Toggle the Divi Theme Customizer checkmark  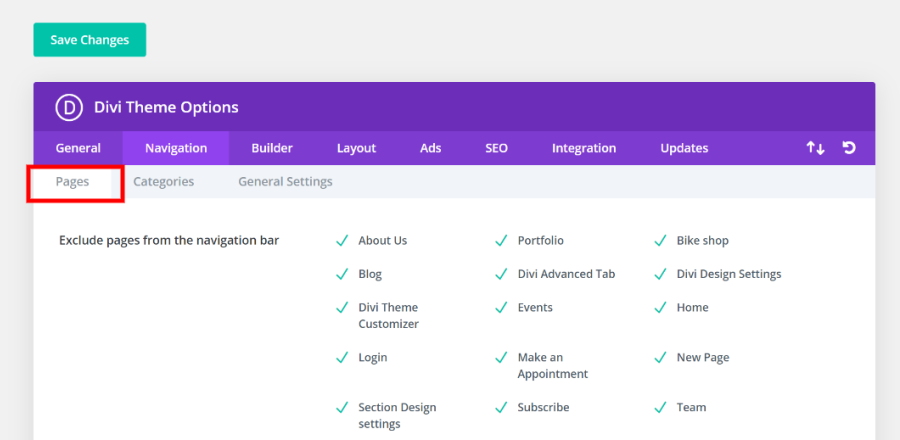point(342,307)
